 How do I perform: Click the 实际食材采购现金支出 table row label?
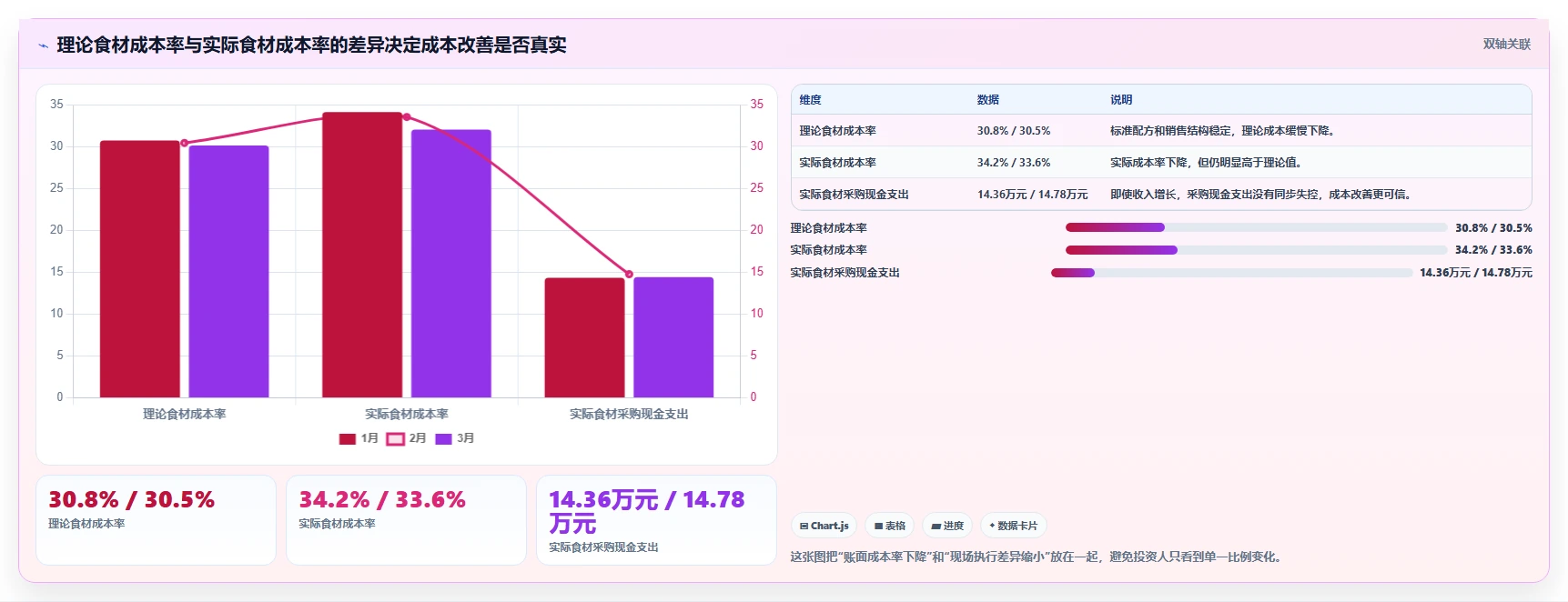[855, 195]
